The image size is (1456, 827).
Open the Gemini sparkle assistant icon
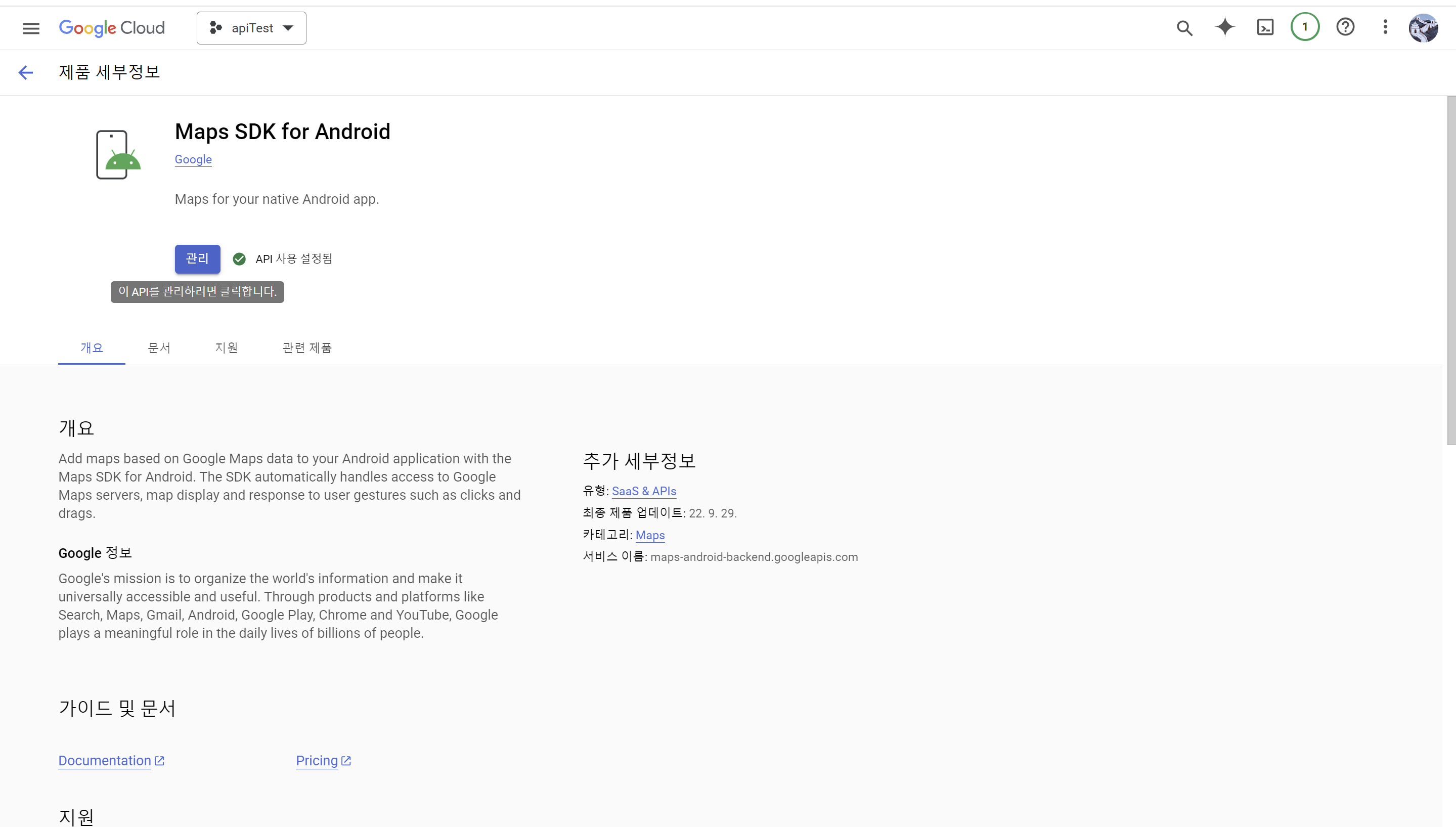(x=1225, y=27)
